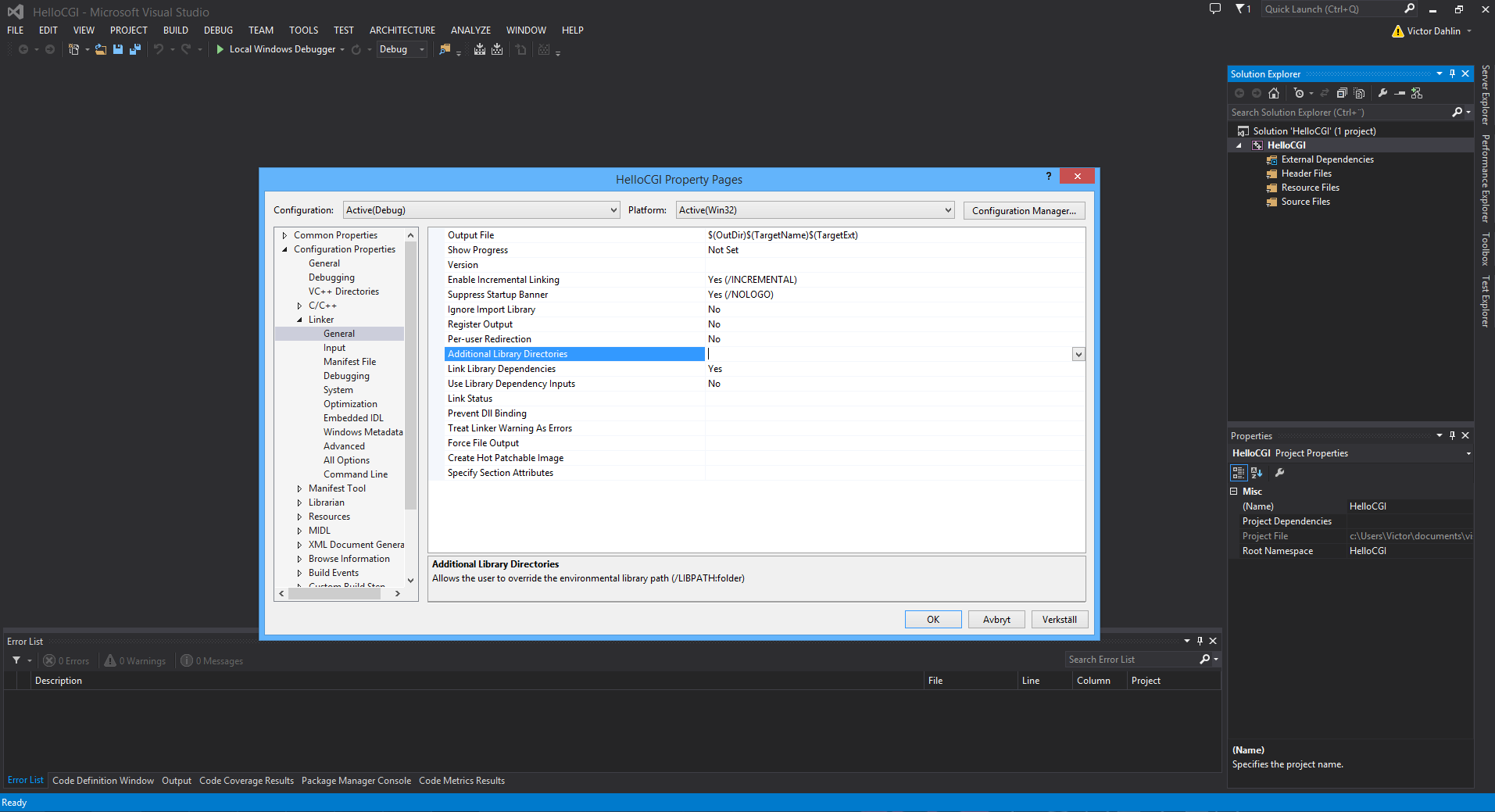Screen dimensions: 1495x812
Task: Toggle the 0 Errors filter in Error List
Action: [x=66, y=661]
